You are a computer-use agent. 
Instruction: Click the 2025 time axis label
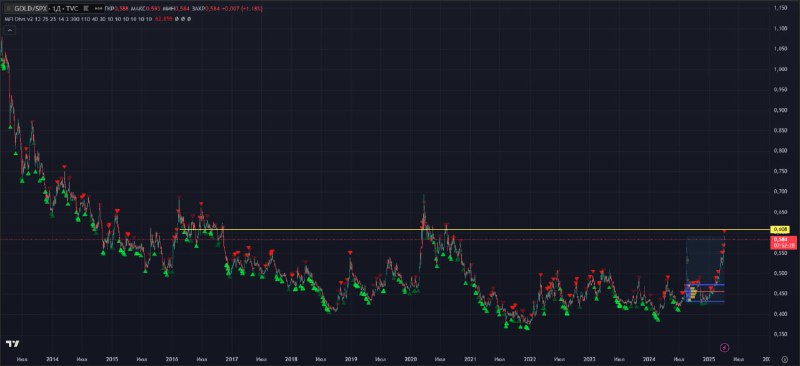click(709, 359)
